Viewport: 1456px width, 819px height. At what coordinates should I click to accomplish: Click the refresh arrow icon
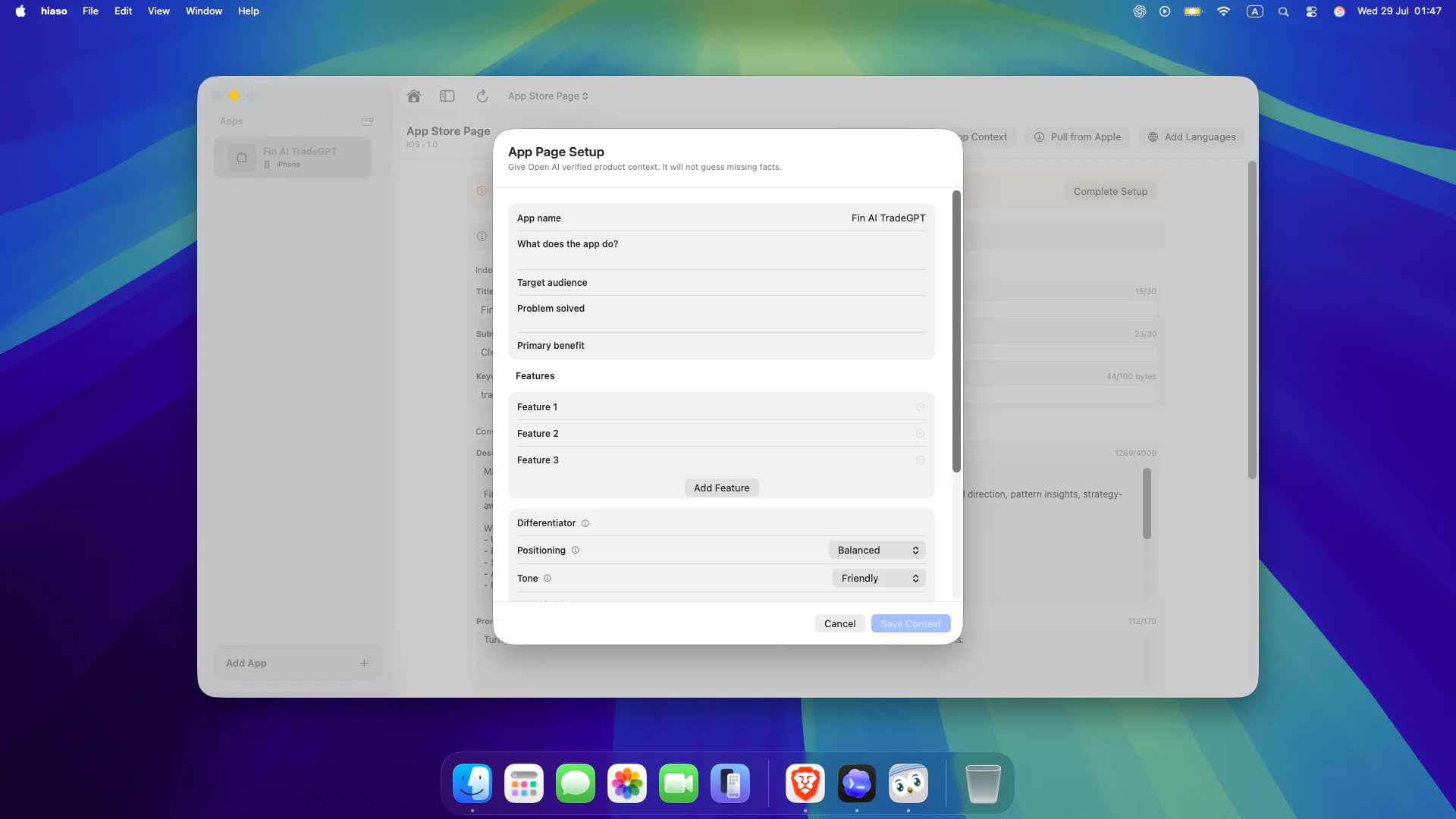pyautogui.click(x=482, y=96)
